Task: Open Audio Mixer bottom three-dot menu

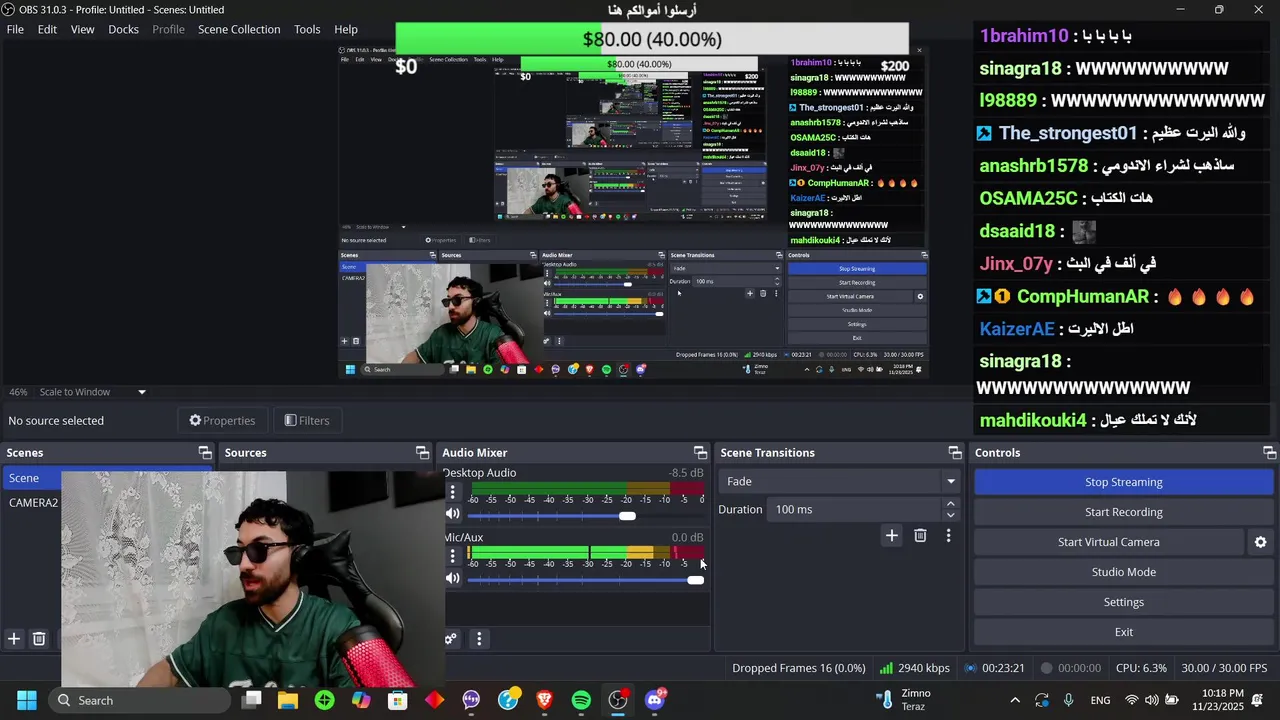Action: tap(479, 639)
